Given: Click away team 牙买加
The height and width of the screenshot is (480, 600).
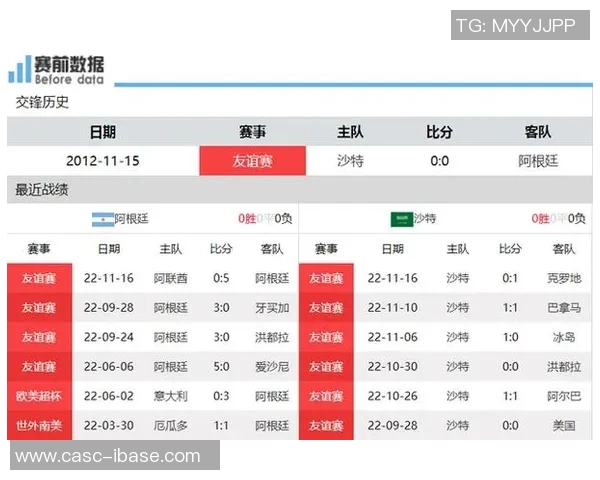Looking at the screenshot, I should click(x=272, y=308).
